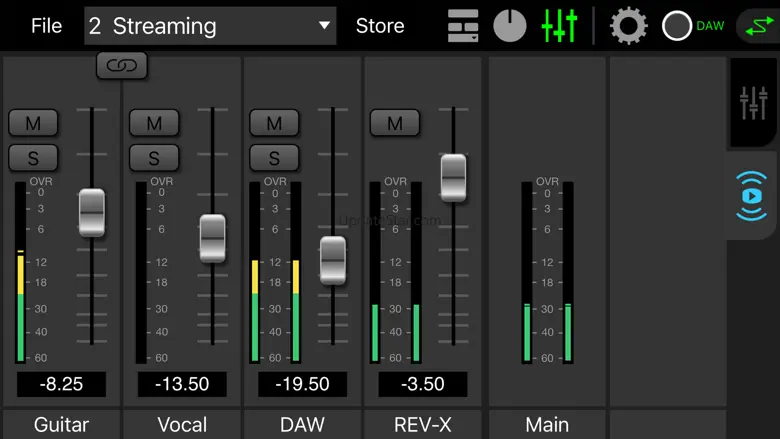The width and height of the screenshot is (780, 439).
Task: Toggle the Guitar/Vocal stereo link icon
Action: [x=122, y=66]
